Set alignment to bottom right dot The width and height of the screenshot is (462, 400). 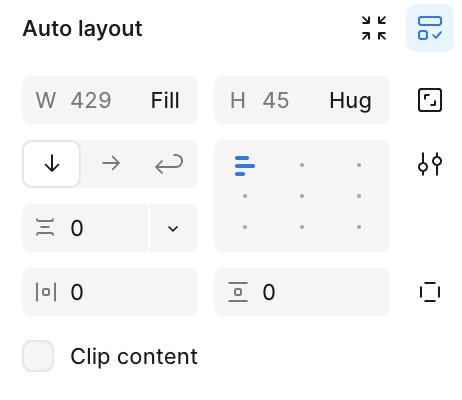point(359,227)
